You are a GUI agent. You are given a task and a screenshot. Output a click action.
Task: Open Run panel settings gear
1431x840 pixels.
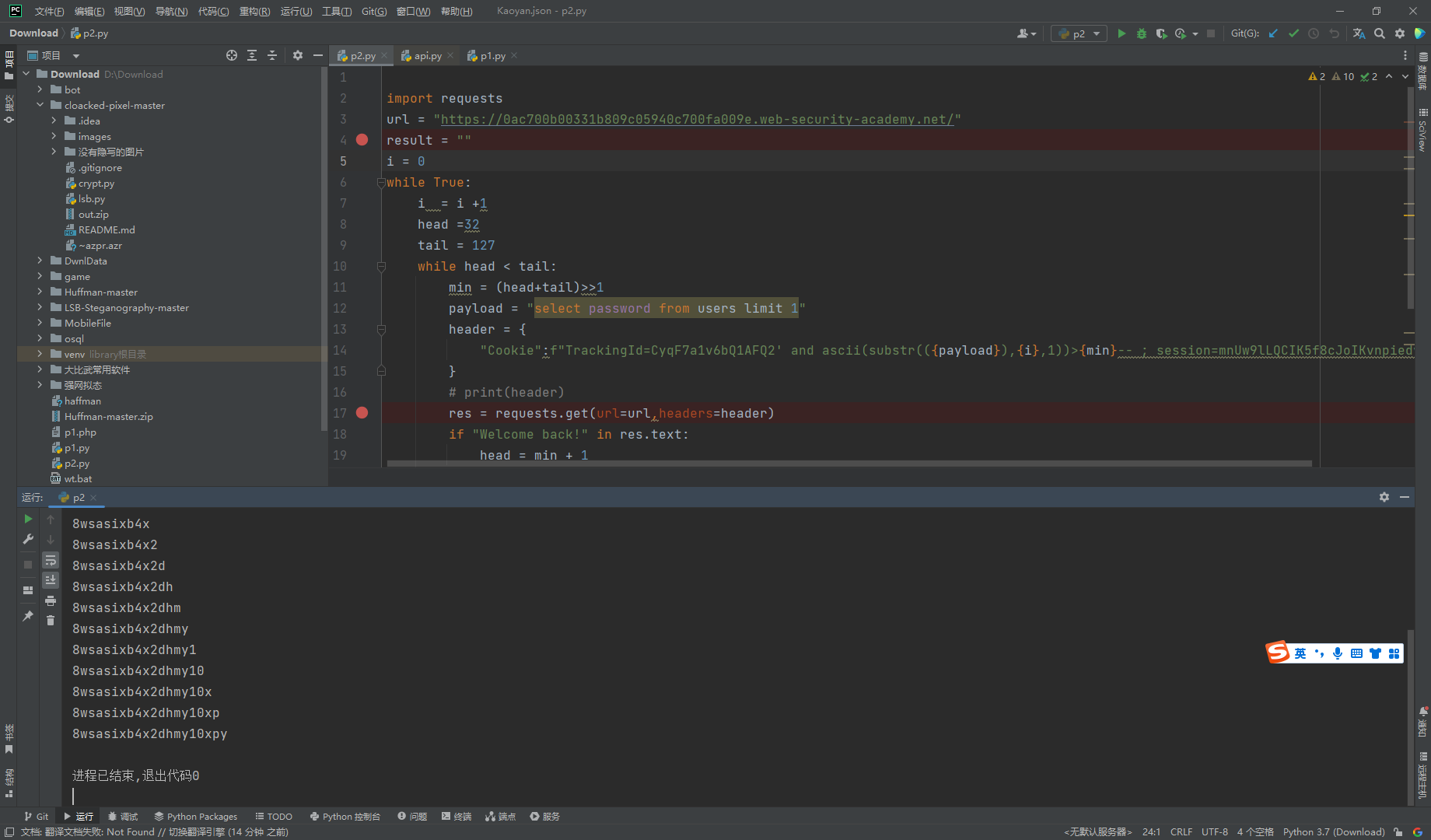pyautogui.click(x=1384, y=497)
